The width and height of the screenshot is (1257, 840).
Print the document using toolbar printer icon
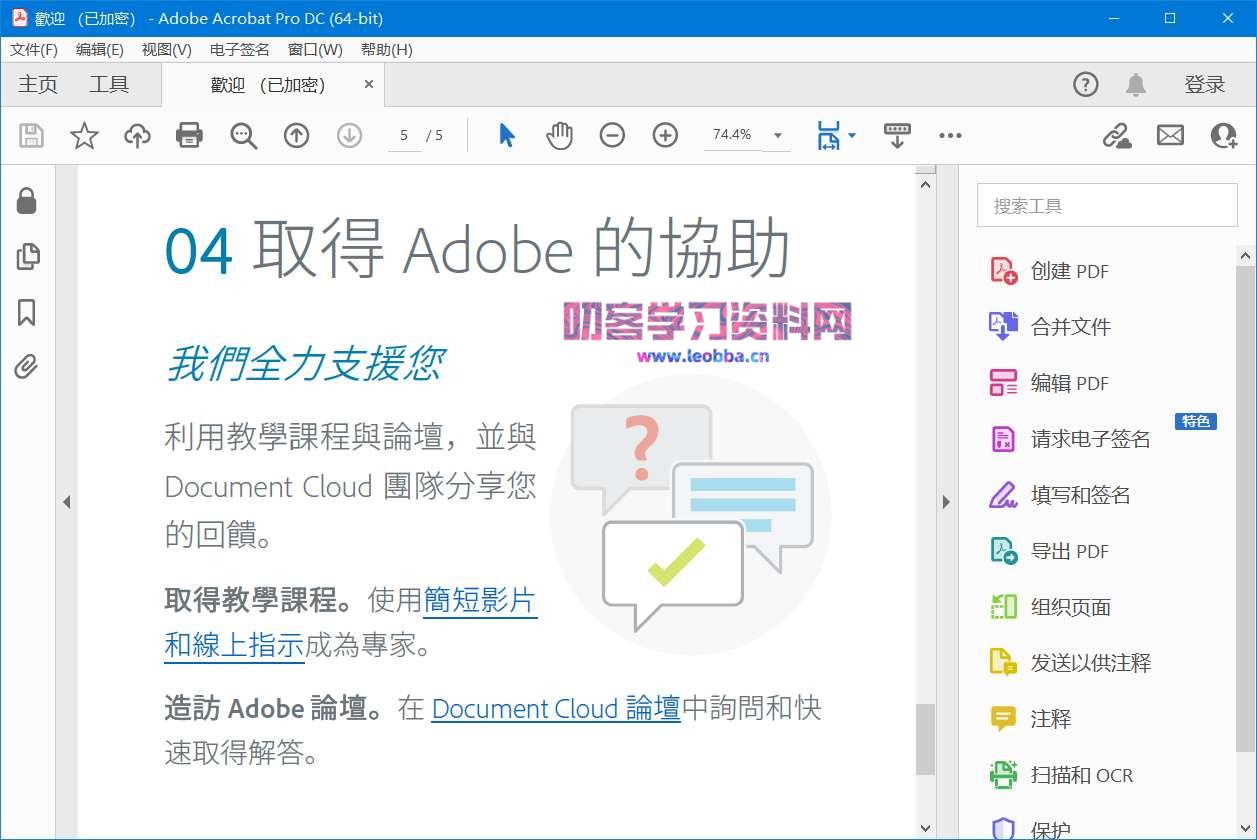[x=189, y=135]
